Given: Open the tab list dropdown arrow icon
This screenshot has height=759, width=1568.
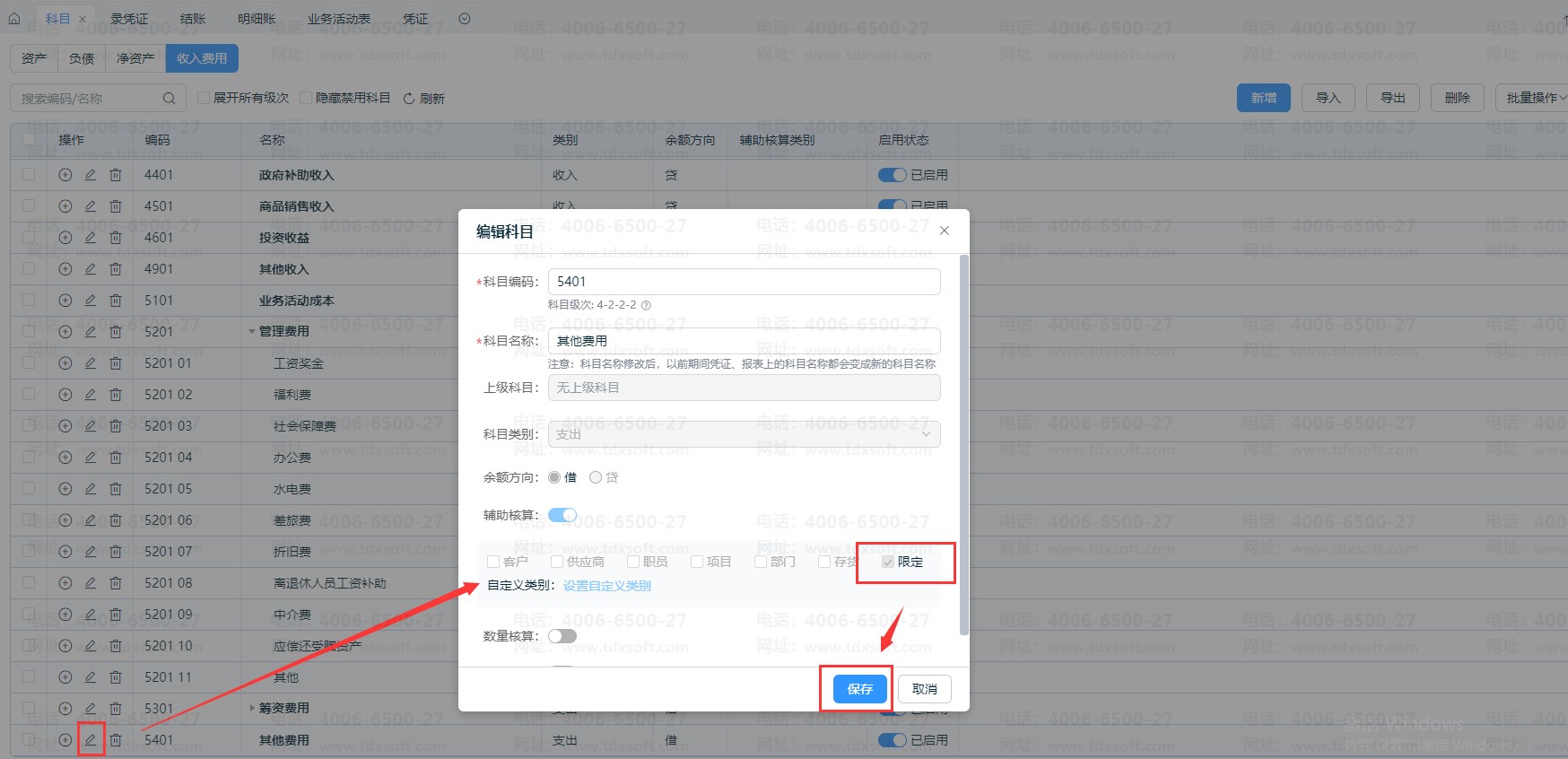Looking at the screenshot, I should [465, 19].
